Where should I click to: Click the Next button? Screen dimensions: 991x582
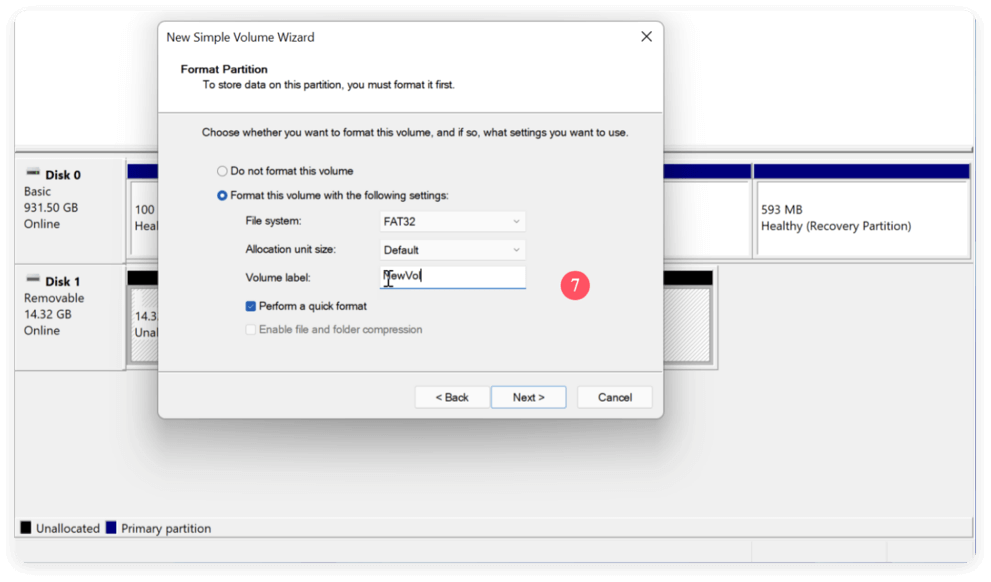528,396
